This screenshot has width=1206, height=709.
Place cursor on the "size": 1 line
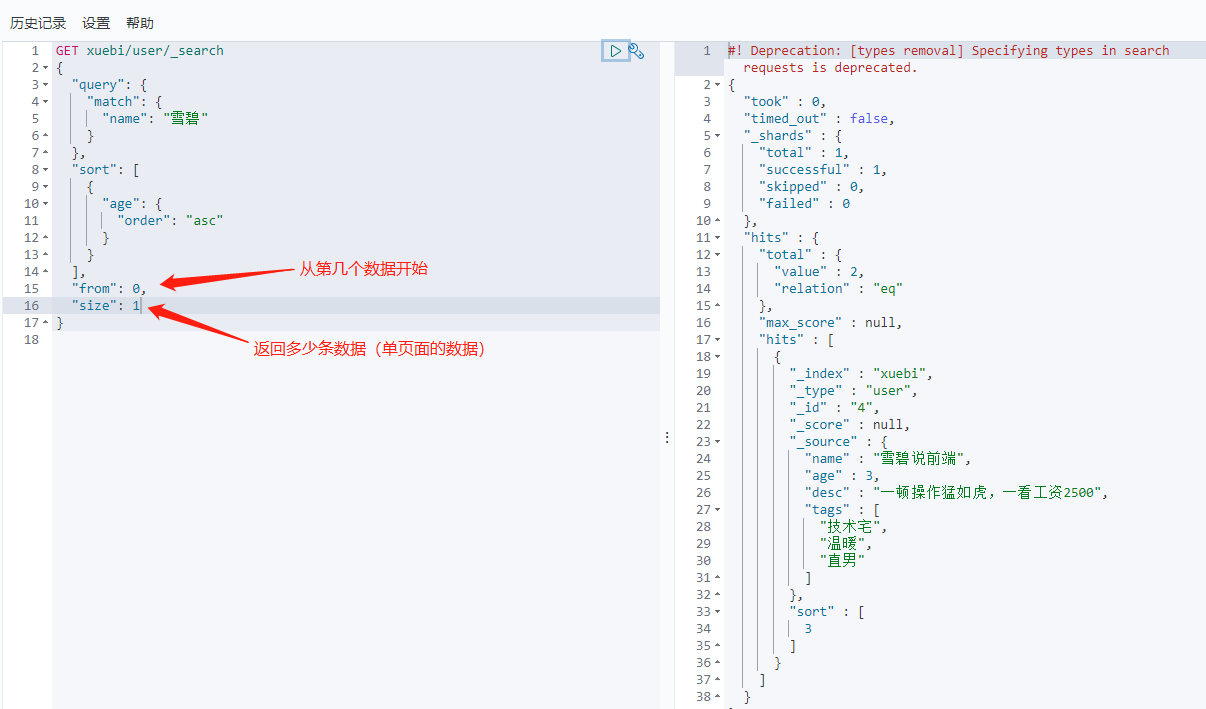click(106, 306)
